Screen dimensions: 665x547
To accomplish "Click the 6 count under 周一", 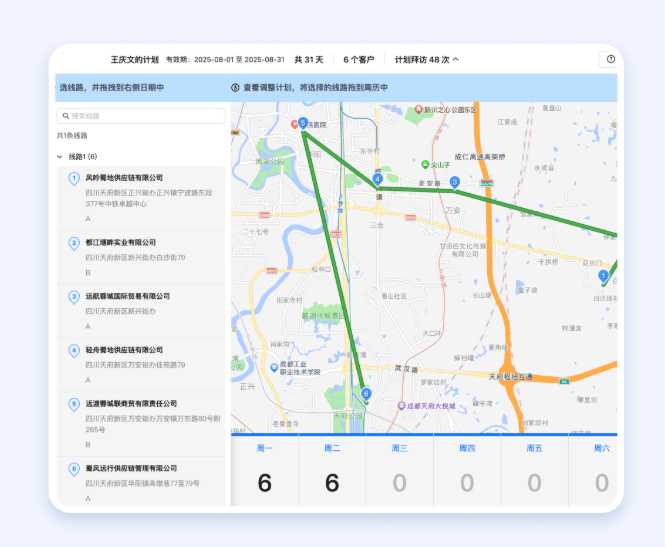I will (x=265, y=483).
